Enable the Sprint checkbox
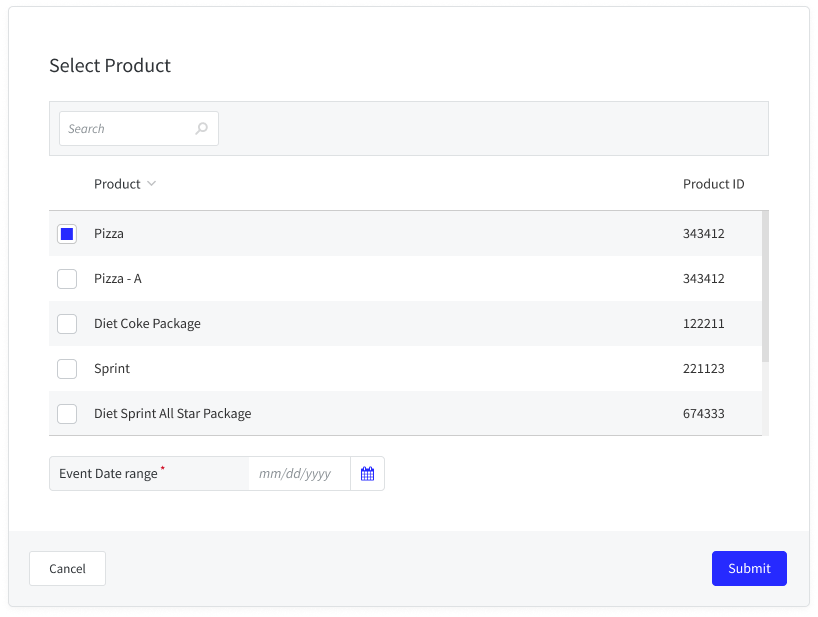Viewport: 818px width, 617px height. coord(67,368)
